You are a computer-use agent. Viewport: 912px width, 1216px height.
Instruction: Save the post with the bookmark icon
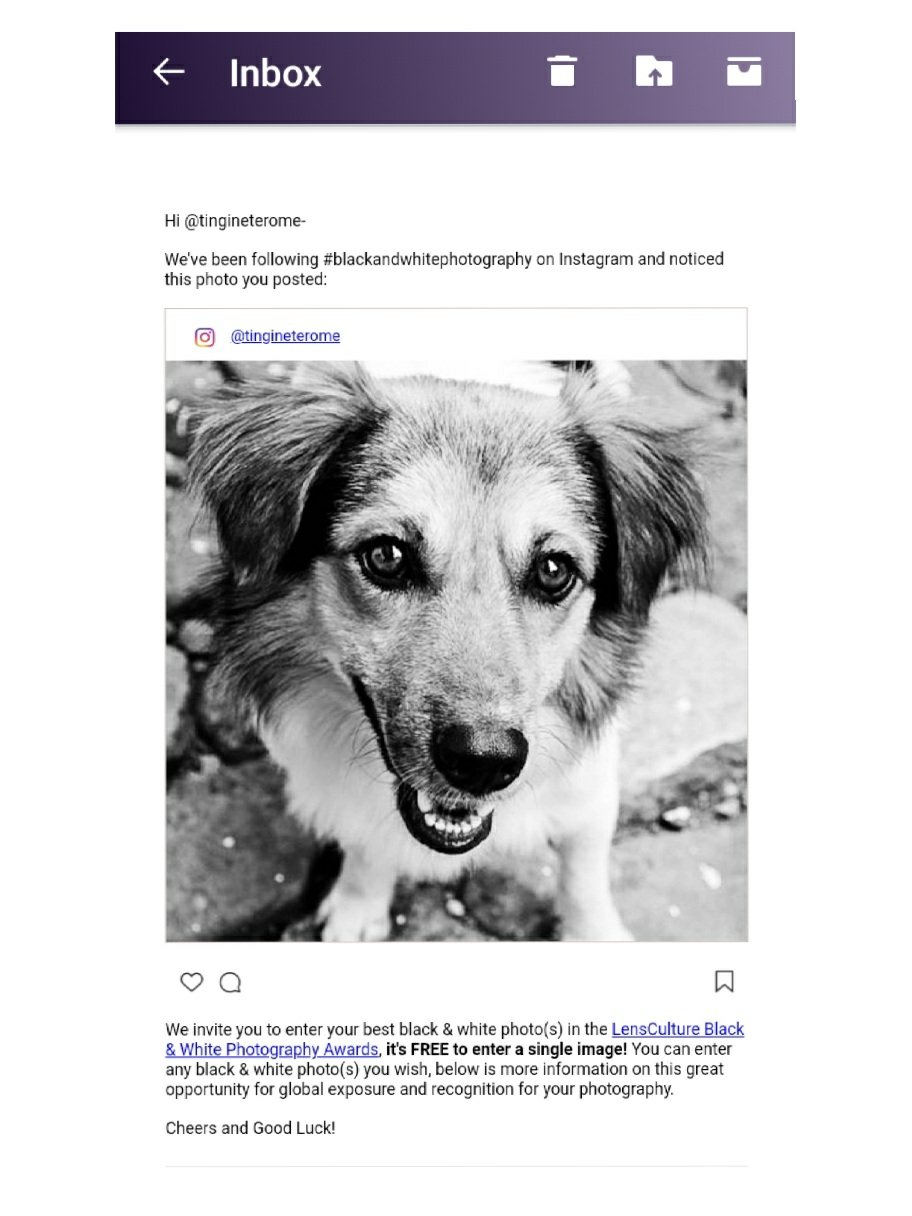point(724,982)
